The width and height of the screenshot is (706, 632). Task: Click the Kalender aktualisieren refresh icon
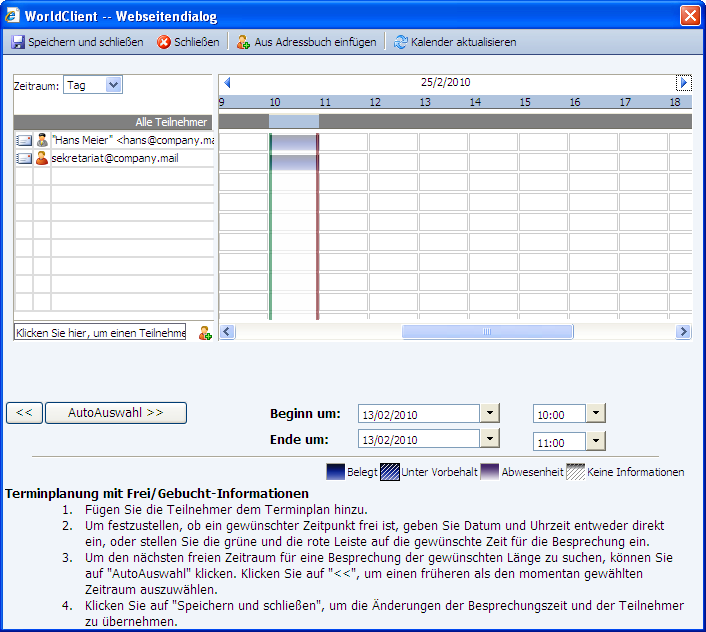[x=401, y=42]
